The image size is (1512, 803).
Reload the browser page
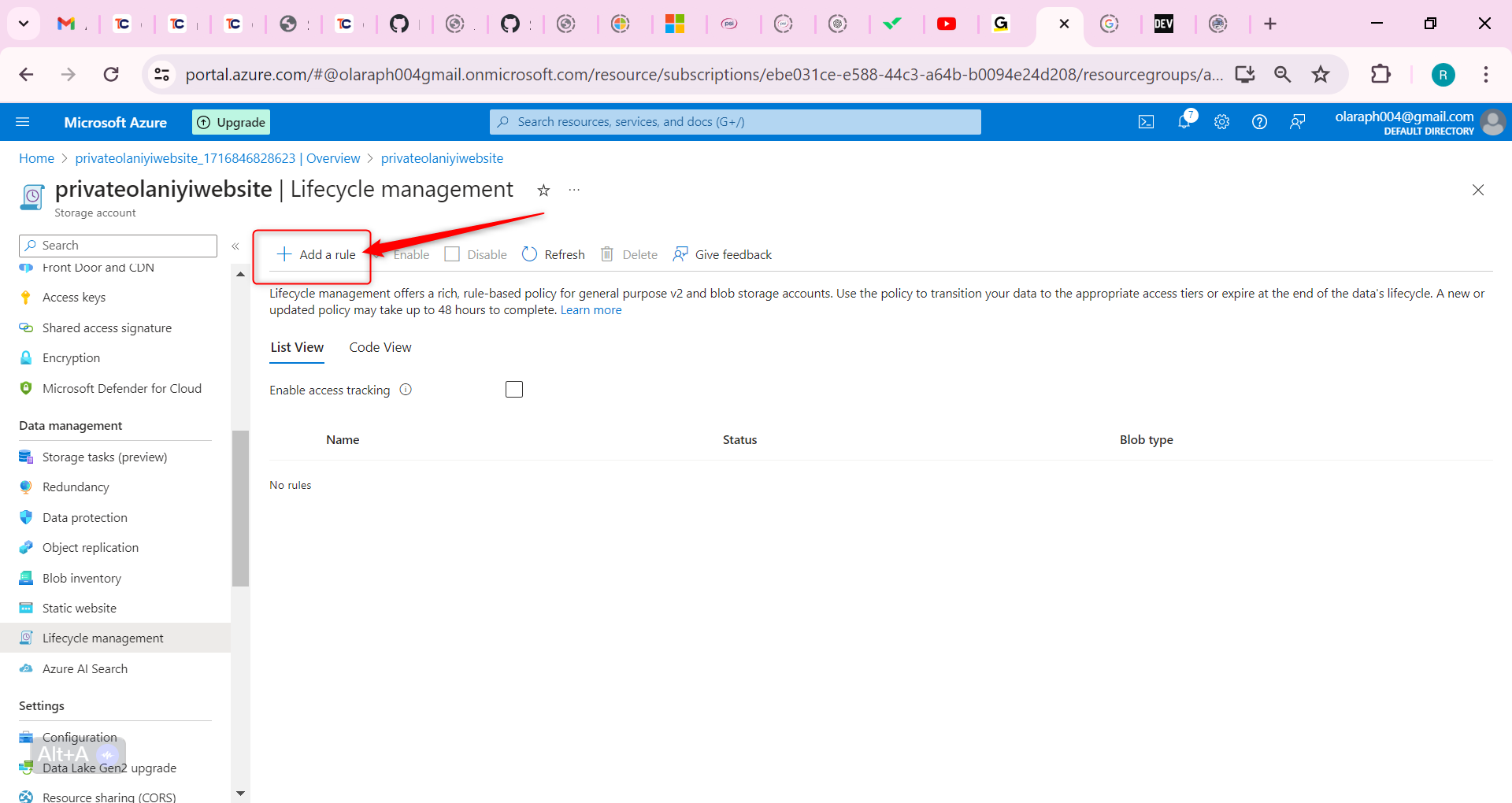point(111,75)
